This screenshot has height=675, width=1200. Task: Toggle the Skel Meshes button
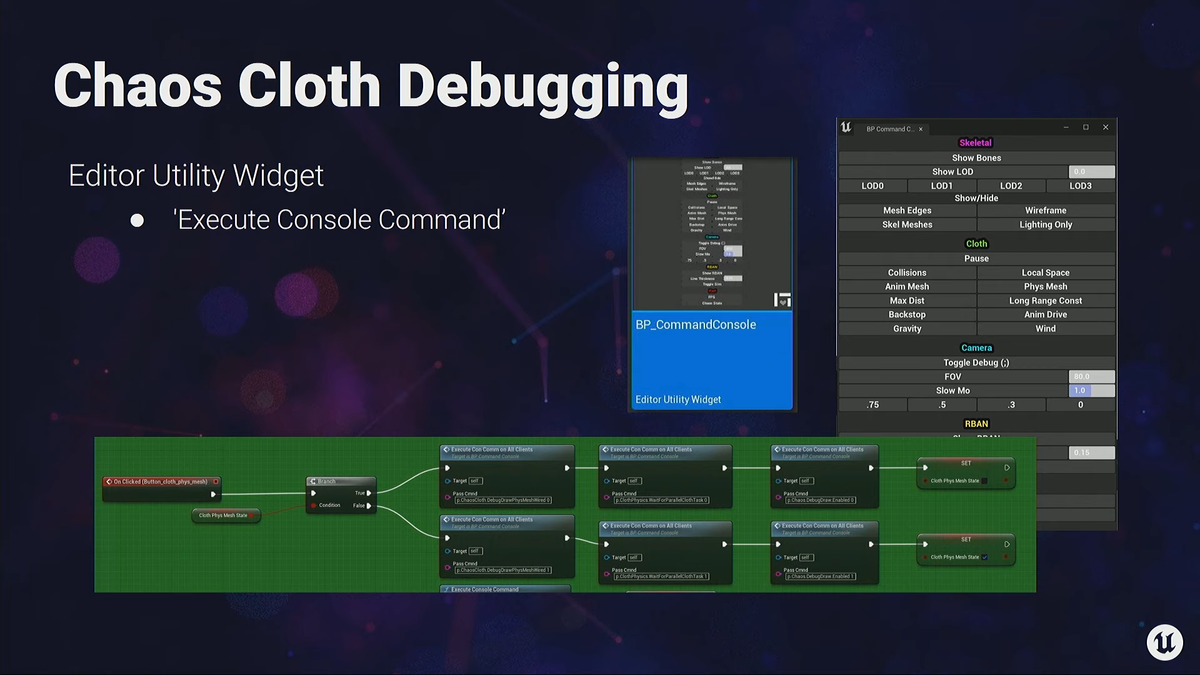[x=907, y=224]
